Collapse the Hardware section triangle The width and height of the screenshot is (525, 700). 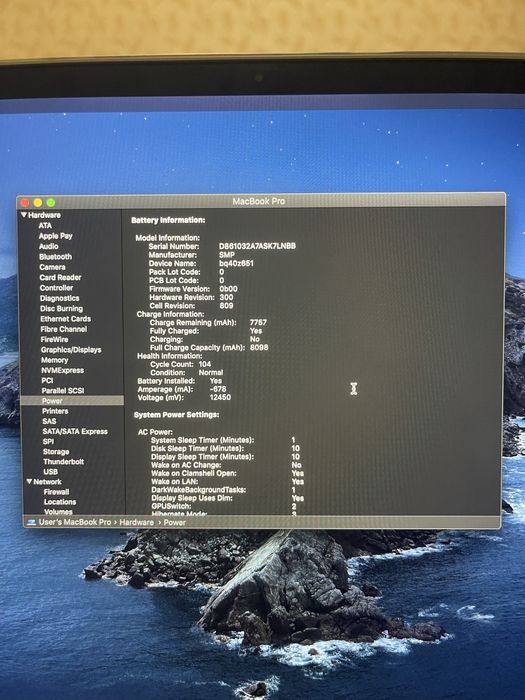point(24,215)
